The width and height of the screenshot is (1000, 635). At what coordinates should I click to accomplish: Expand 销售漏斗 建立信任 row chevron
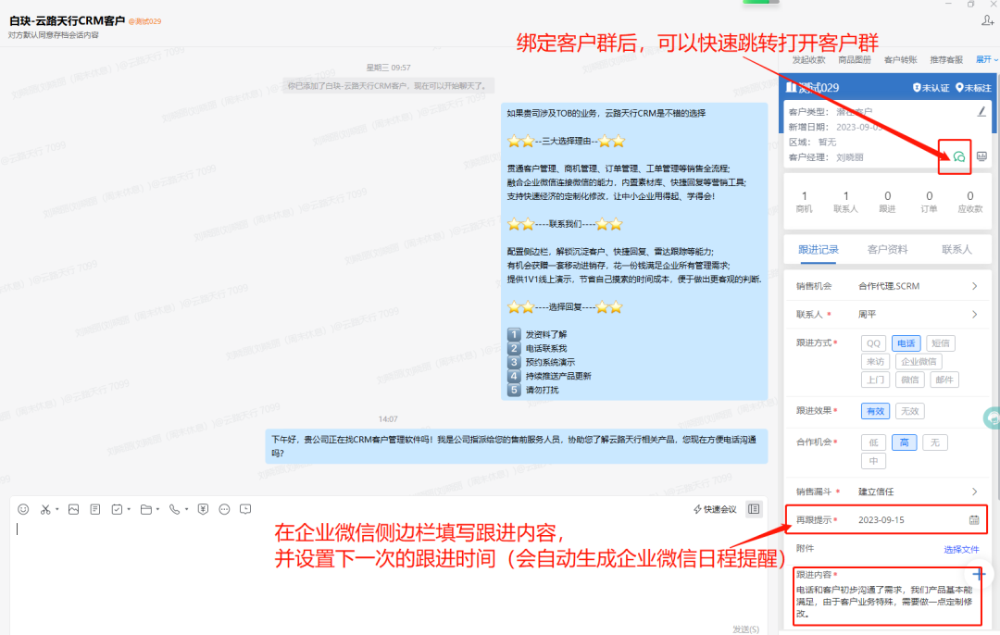pyautogui.click(x=974, y=492)
